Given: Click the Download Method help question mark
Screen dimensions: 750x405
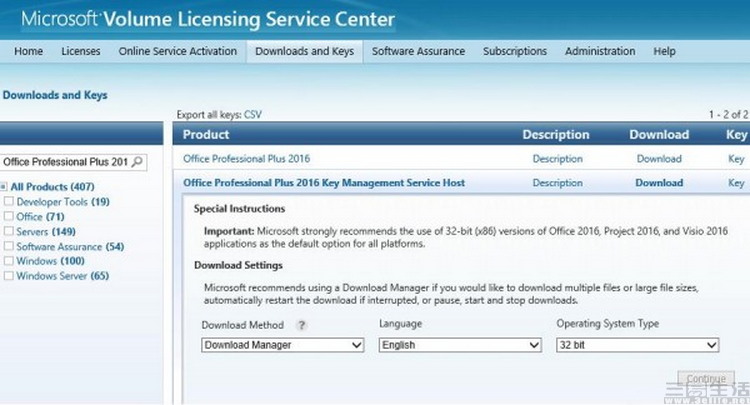Looking at the screenshot, I should pyautogui.click(x=301, y=326).
